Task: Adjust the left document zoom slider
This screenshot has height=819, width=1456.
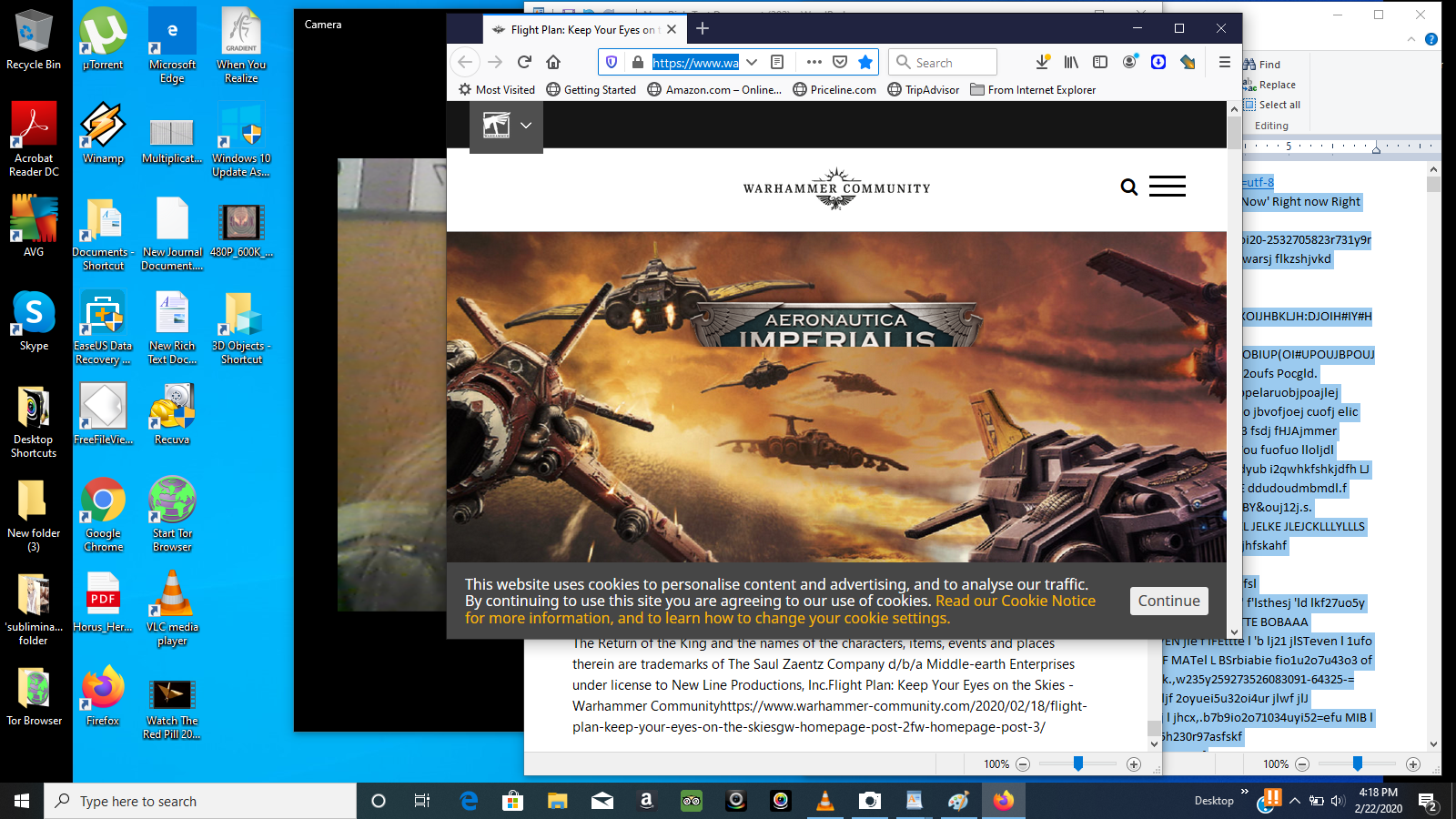Action: coord(1078,764)
